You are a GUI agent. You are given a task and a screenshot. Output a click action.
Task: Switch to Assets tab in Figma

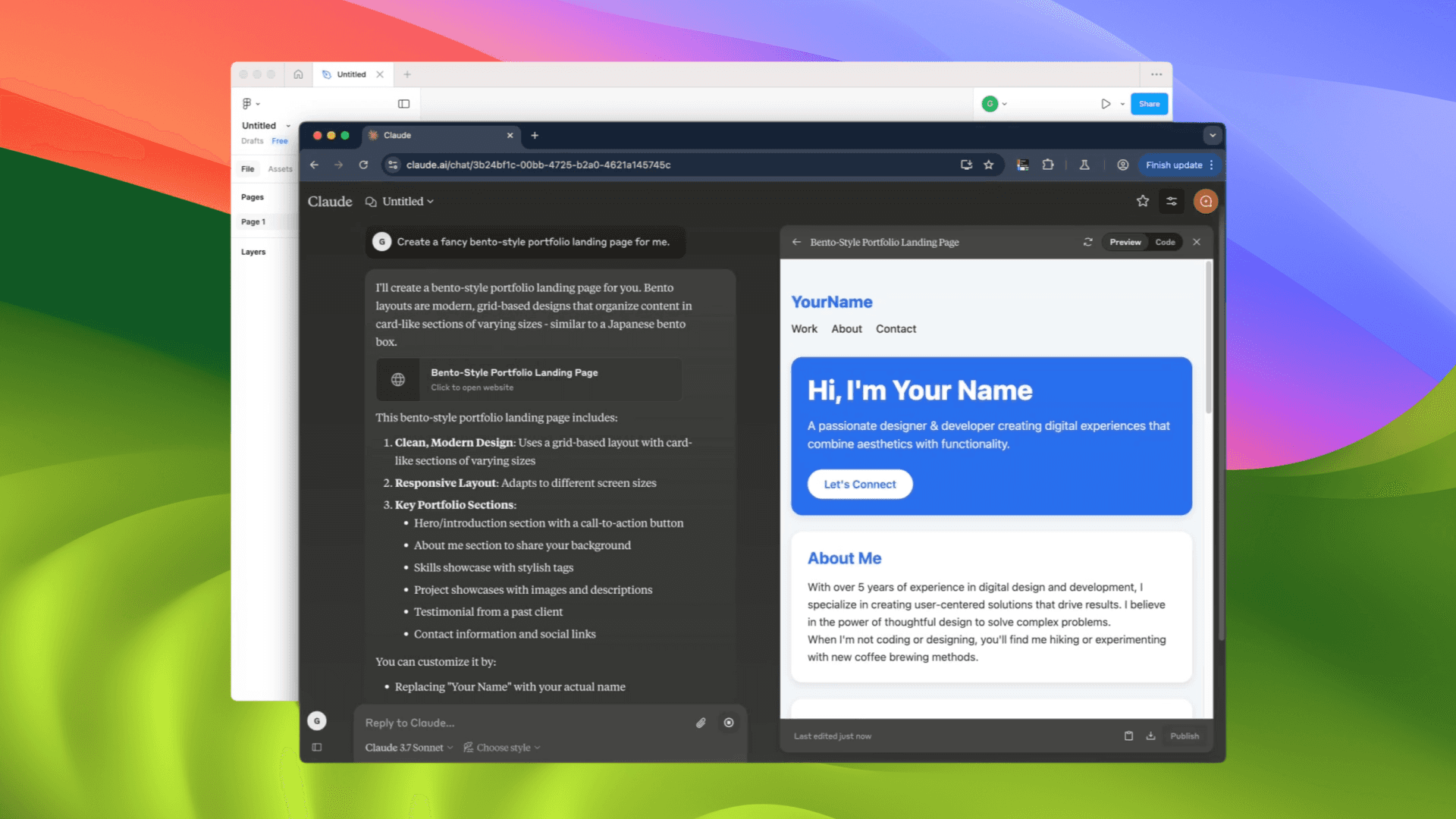[280, 169]
